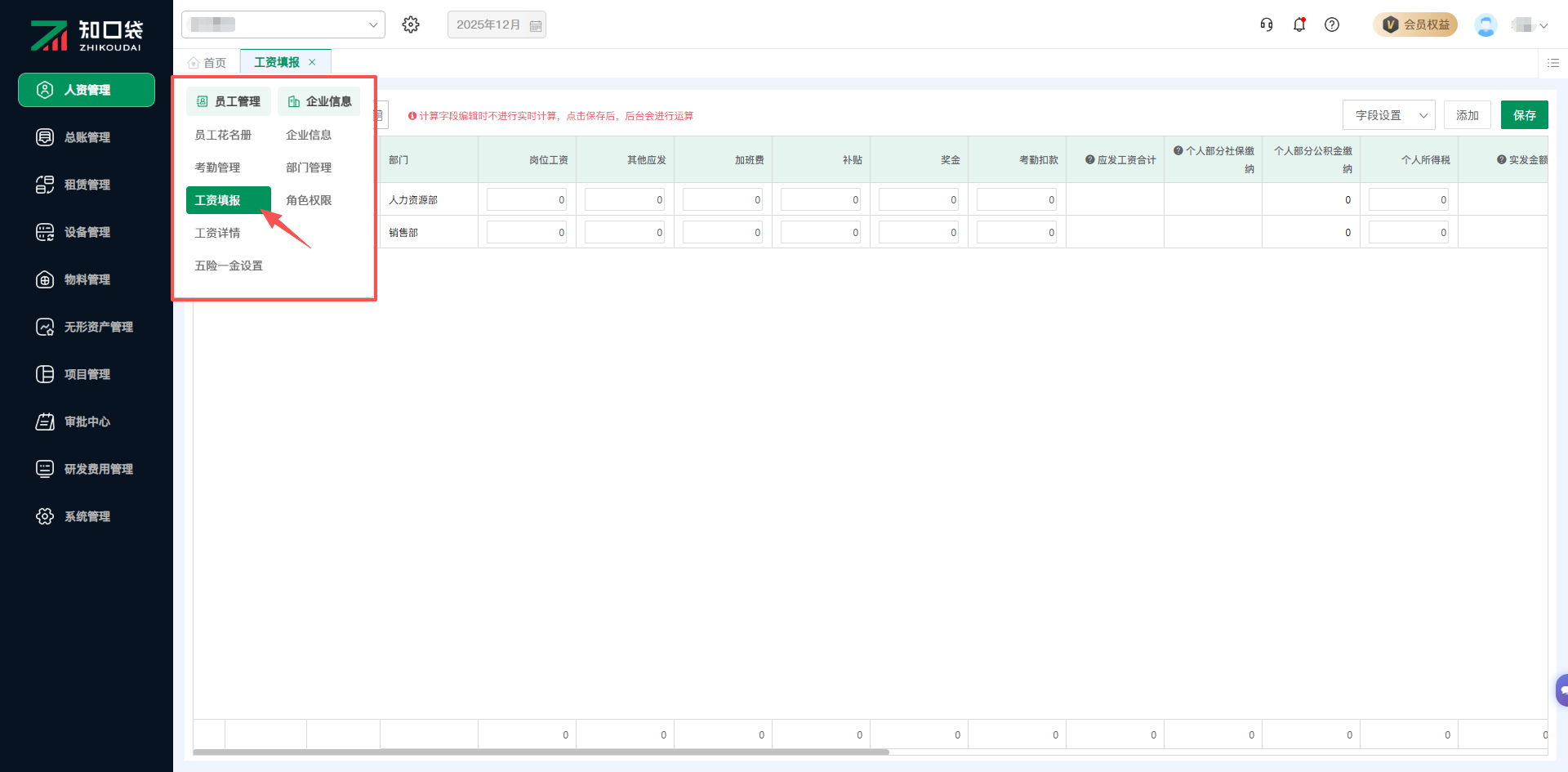The image size is (1568, 772).
Task: Click help icon beside 实发金额 header
Action: click(1501, 159)
